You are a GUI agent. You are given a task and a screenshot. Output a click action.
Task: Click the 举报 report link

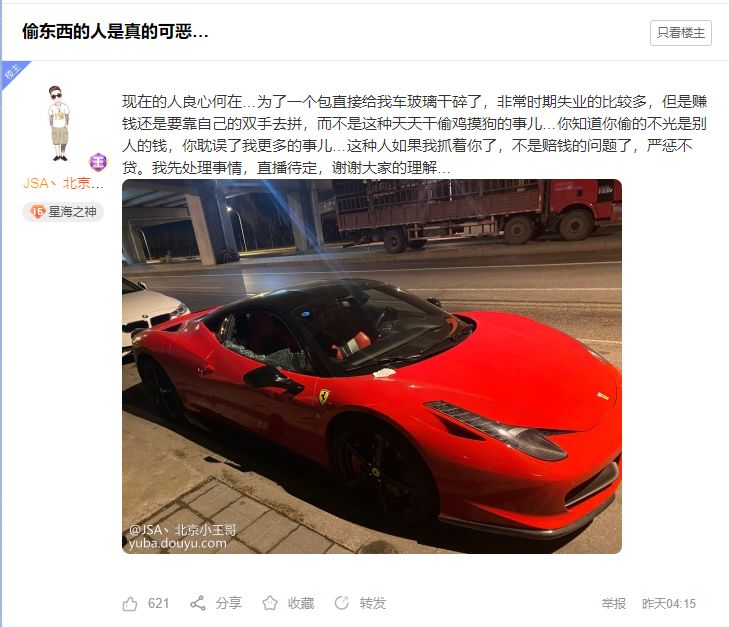pyautogui.click(x=614, y=603)
